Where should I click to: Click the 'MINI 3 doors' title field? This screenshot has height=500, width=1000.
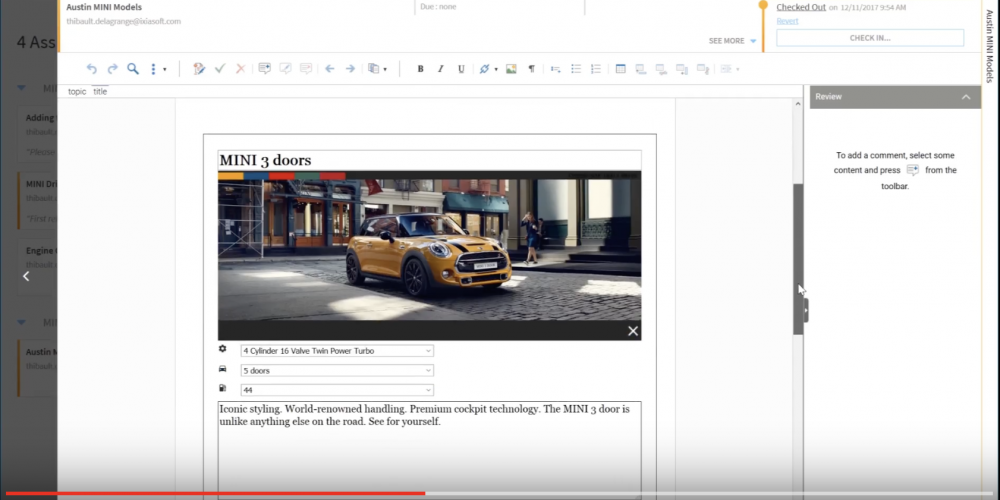click(x=429, y=160)
